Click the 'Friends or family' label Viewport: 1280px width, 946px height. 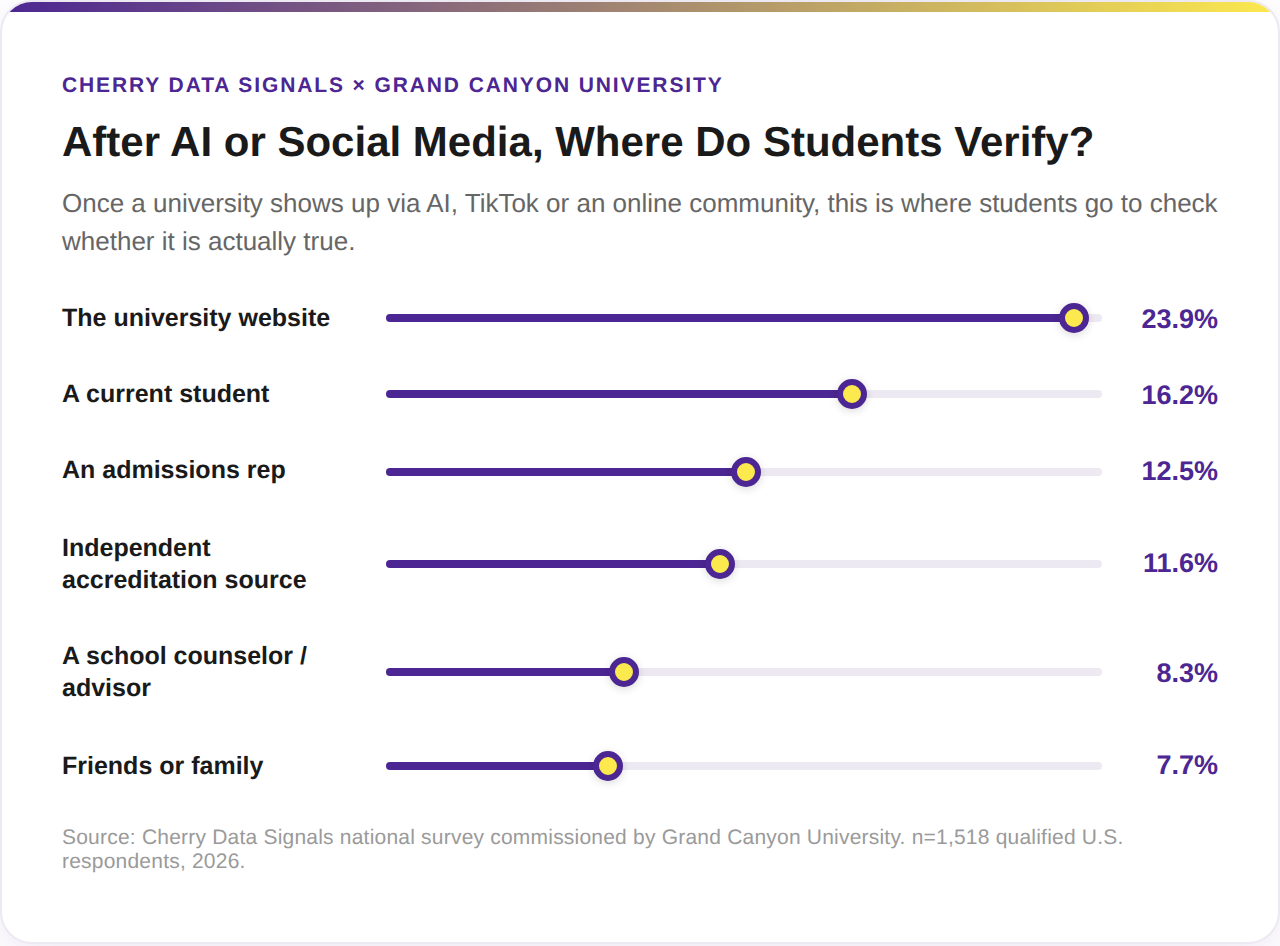tap(163, 766)
